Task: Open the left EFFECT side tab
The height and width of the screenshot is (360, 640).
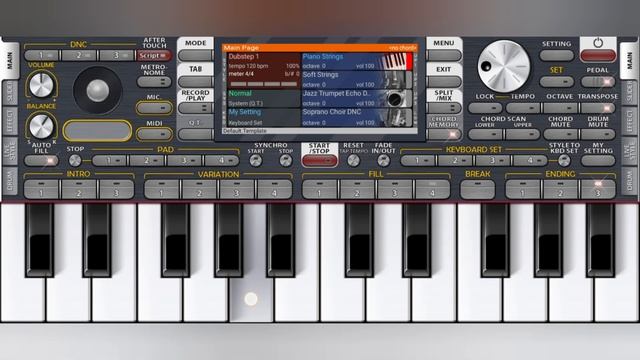Action: click(x=10, y=121)
